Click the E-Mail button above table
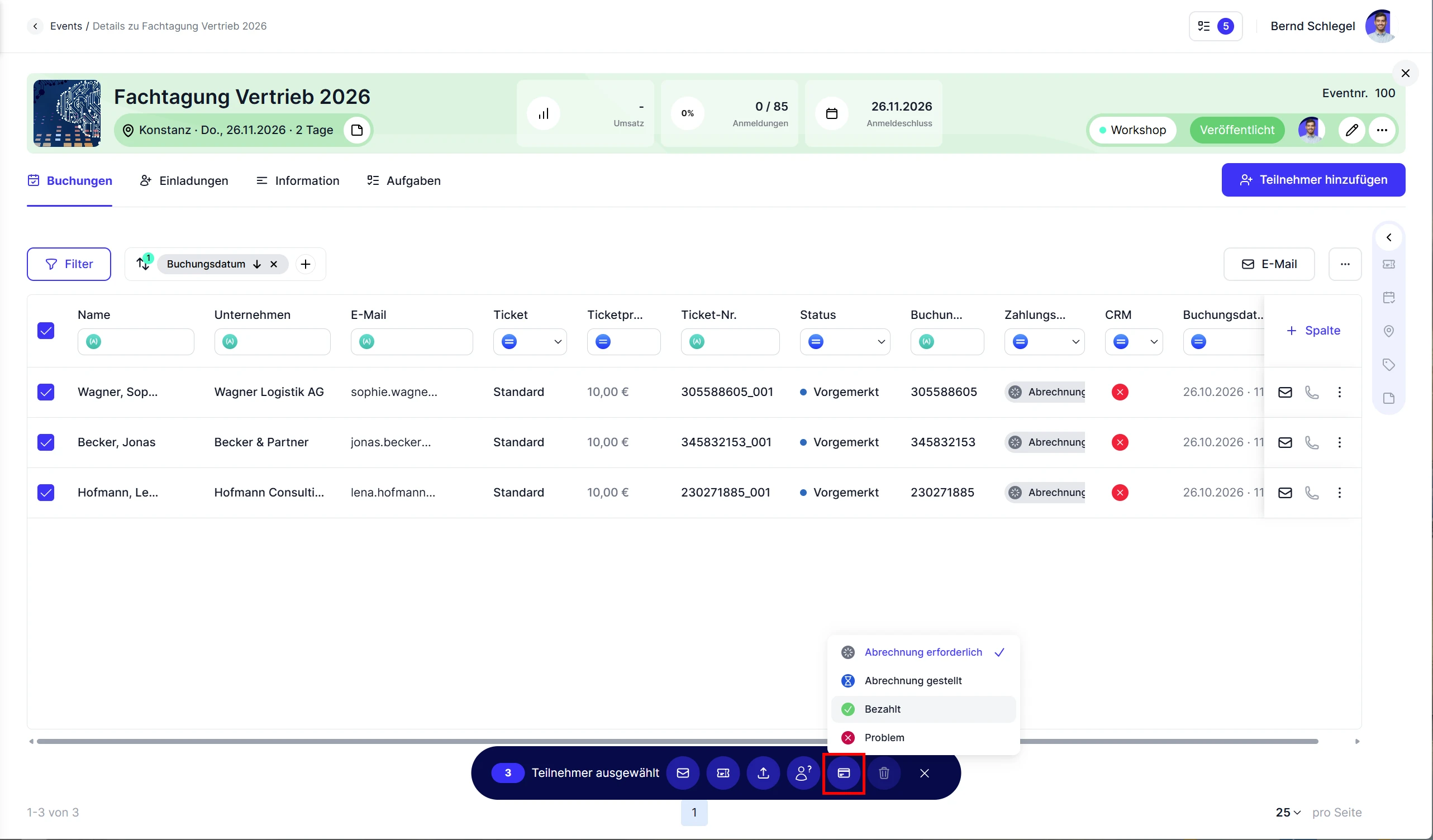 click(x=1269, y=264)
